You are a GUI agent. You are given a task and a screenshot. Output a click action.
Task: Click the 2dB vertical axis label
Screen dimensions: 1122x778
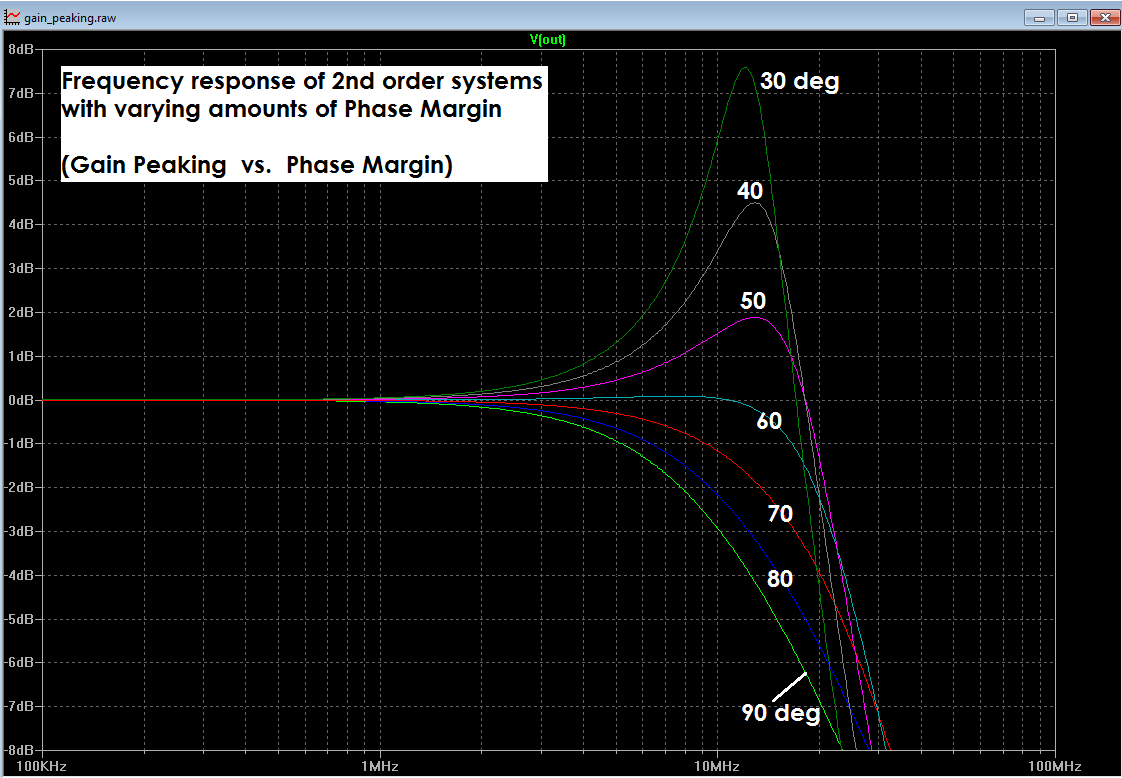[x=21, y=312]
